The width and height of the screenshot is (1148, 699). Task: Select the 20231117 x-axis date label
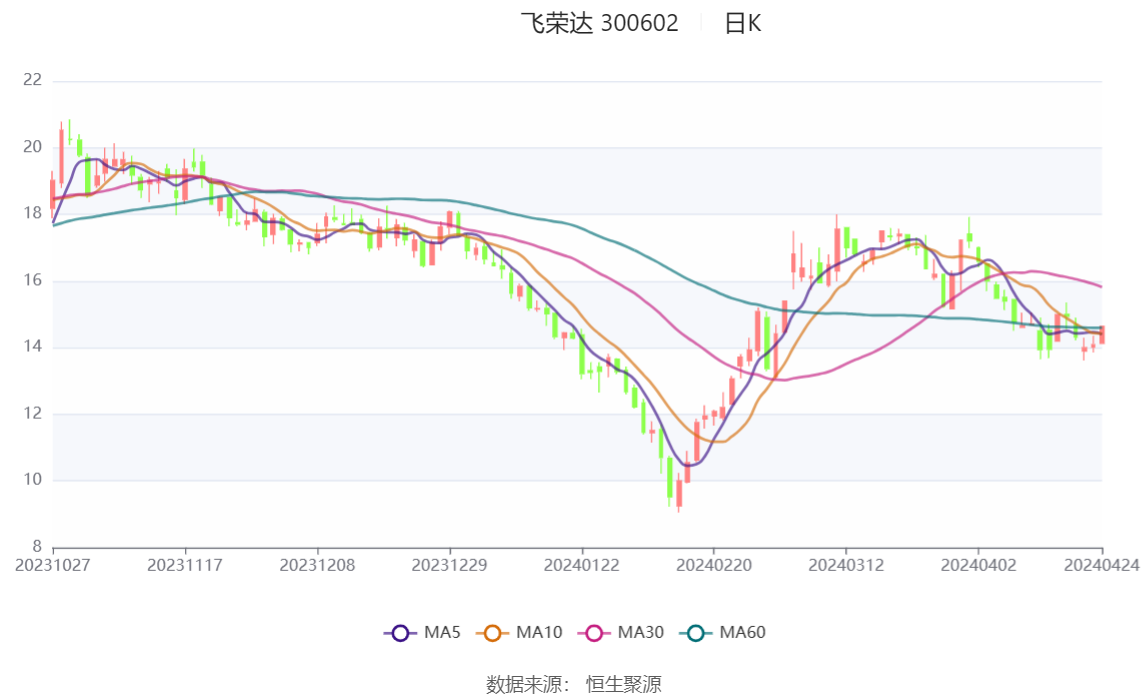click(185, 565)
